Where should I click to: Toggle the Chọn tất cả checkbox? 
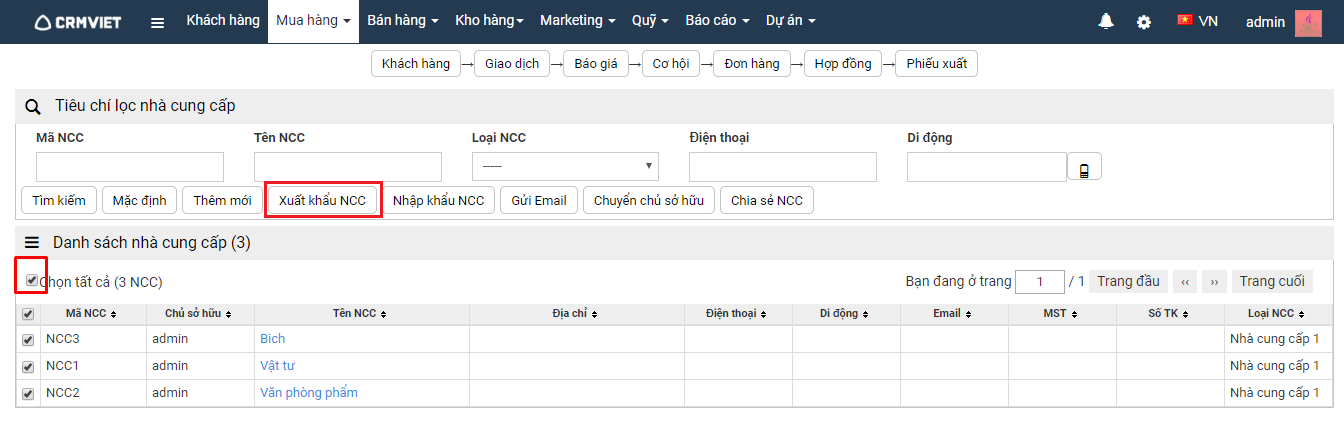pos(32,281)
